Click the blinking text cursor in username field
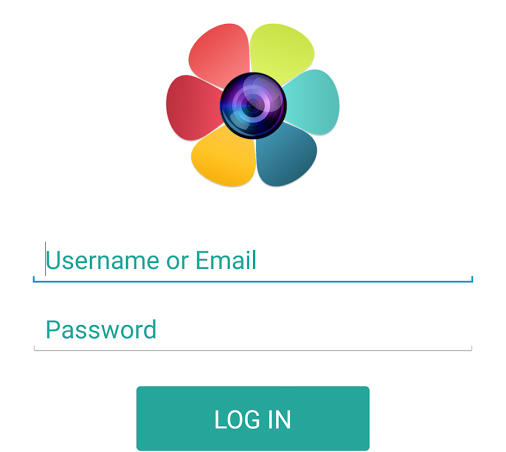The width and height of the screenshot is (506, 452). [x=45, y=259]
